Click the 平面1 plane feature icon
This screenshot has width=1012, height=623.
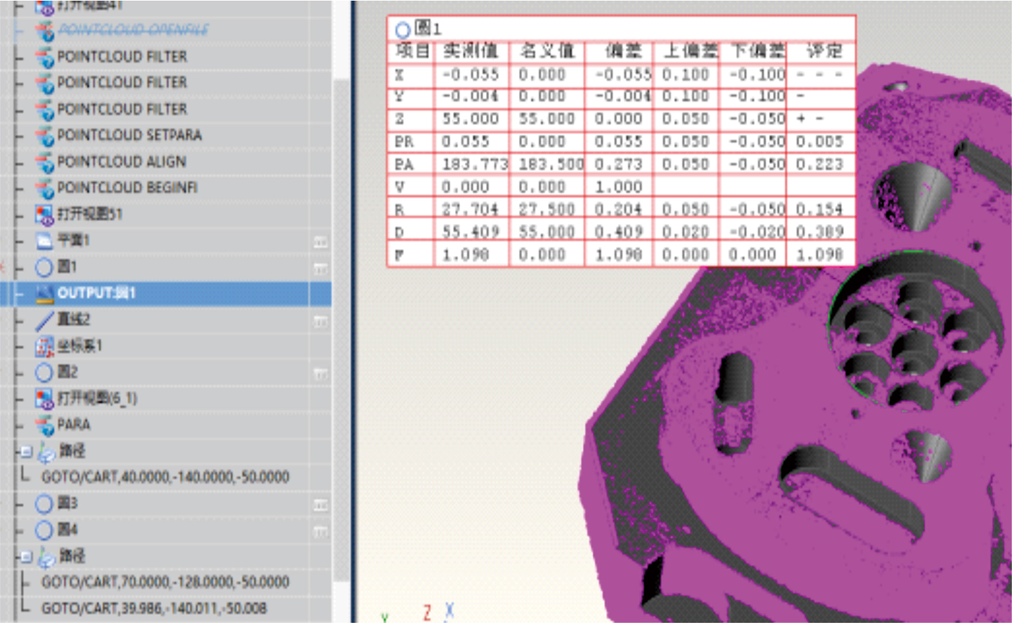tap(44, 241)
